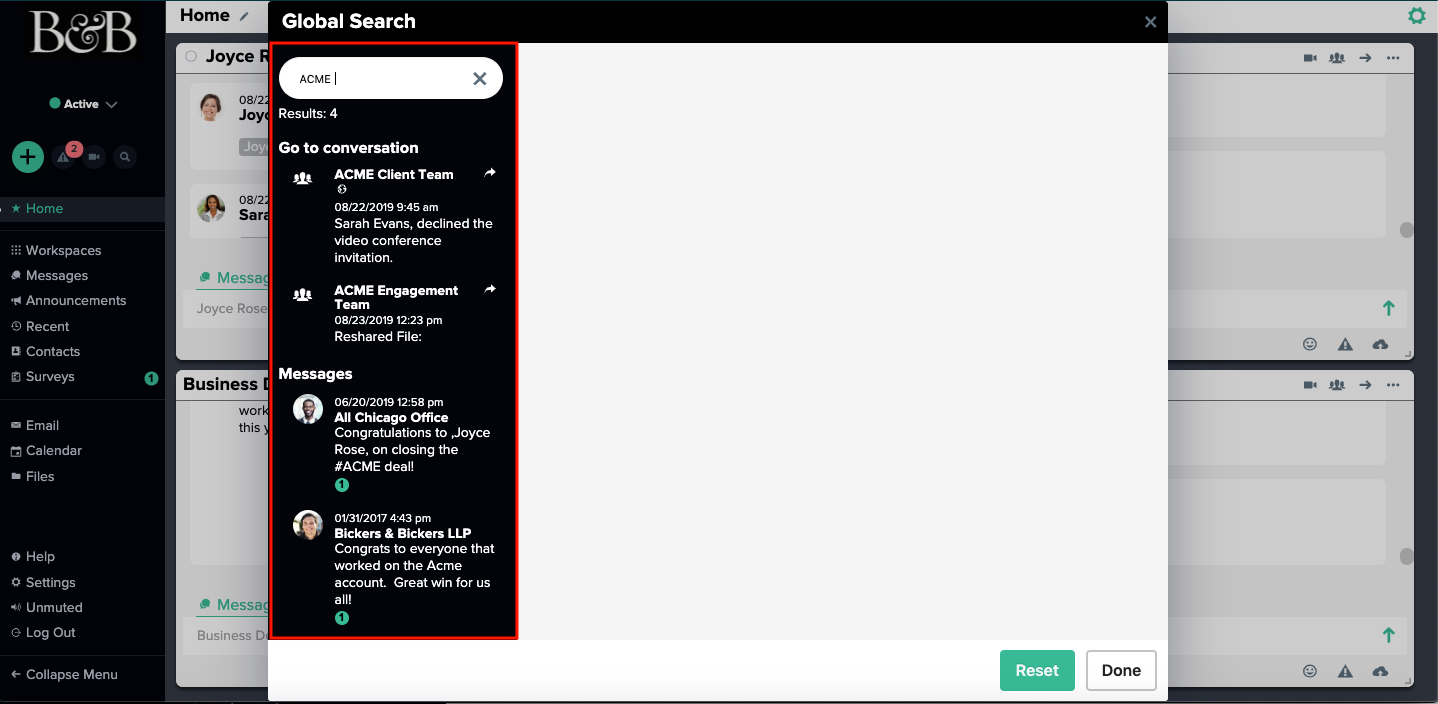
Task: Click cloud upload icon in Joyce panel
Action: coord(1380,344)
